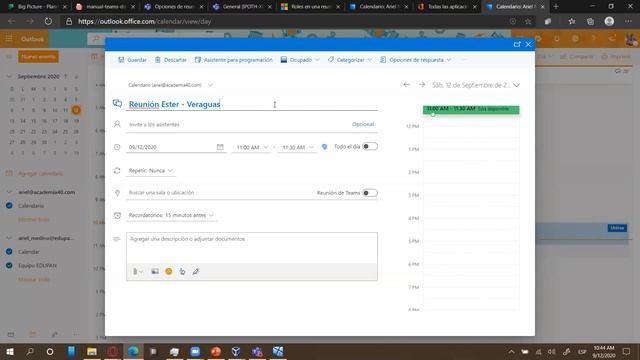
Task: Toggle Reunión de Teams switch
Action: (370, 193)
